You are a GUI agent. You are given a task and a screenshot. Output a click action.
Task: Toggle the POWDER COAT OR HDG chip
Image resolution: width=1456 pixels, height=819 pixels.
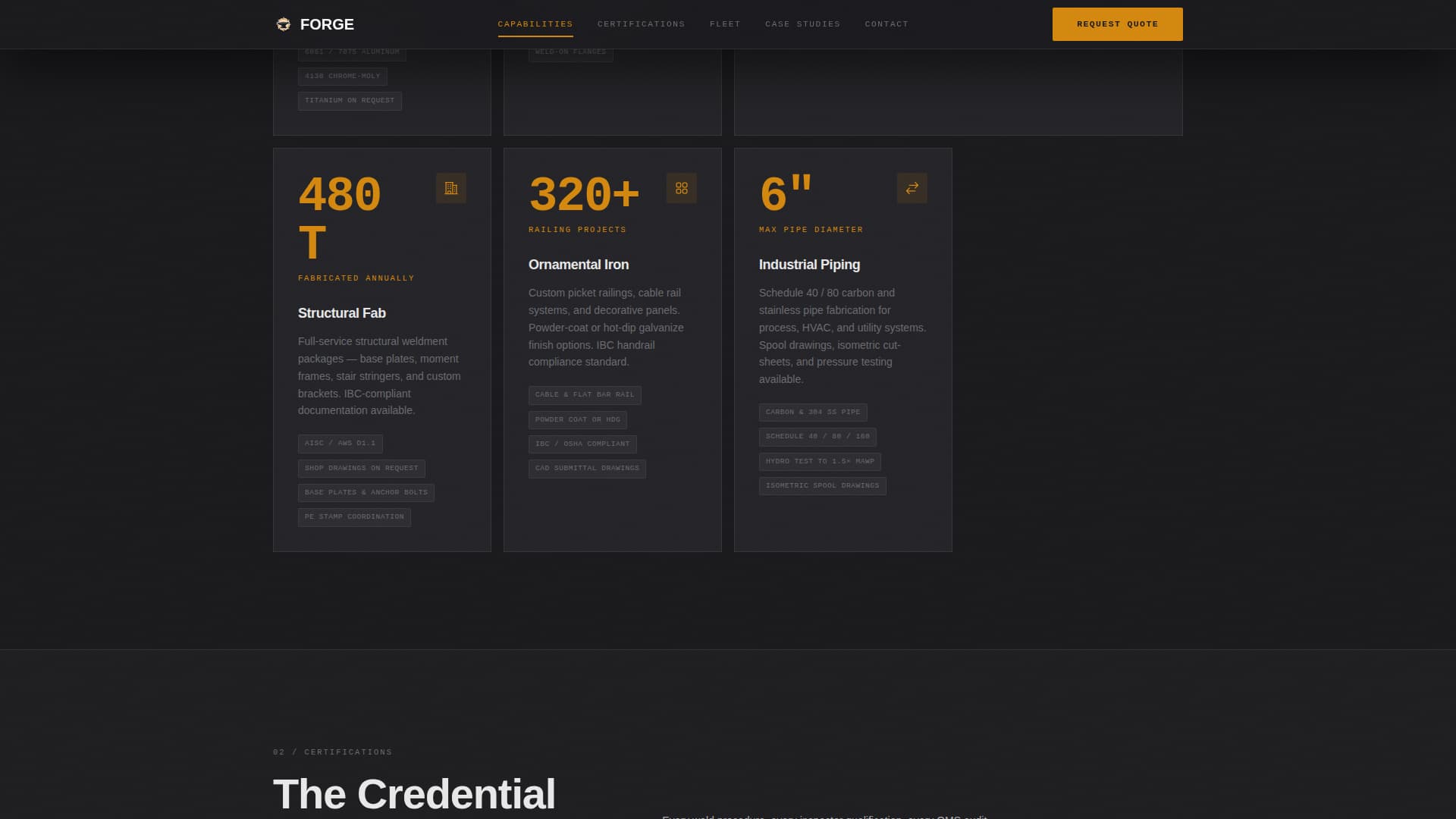(578, 419)
